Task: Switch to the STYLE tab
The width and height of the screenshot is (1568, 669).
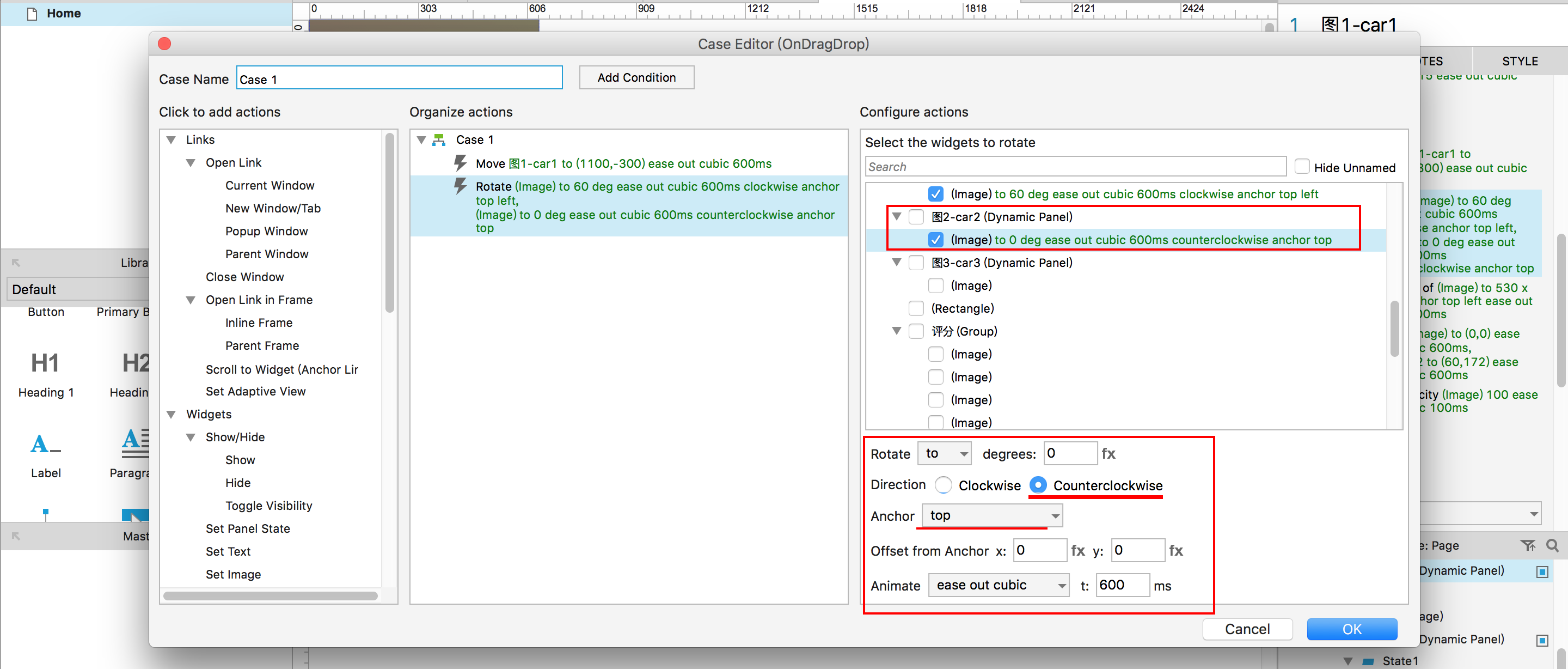Action: click(x=1520, y=61)
